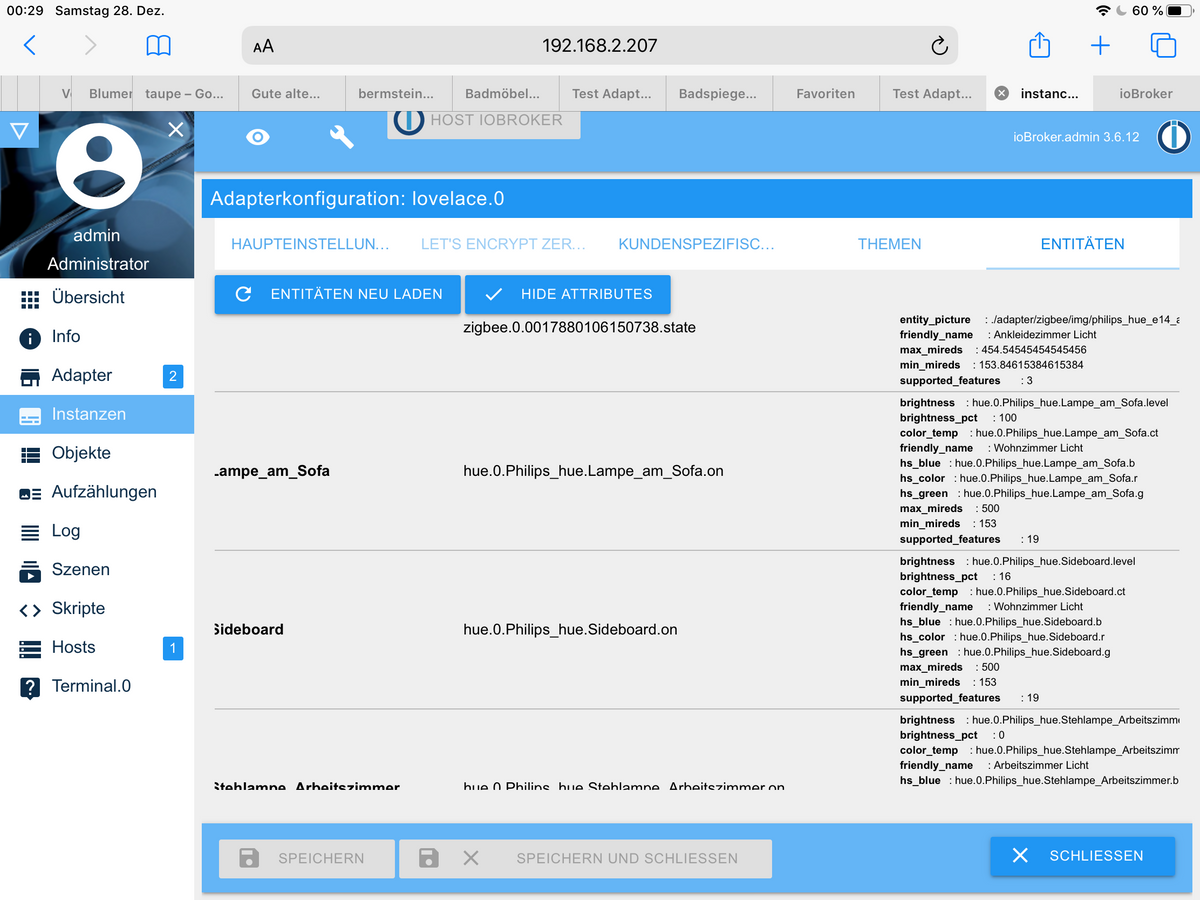Click ENTITÄTEN NEU LADEN to reload entities

[338, 294]
